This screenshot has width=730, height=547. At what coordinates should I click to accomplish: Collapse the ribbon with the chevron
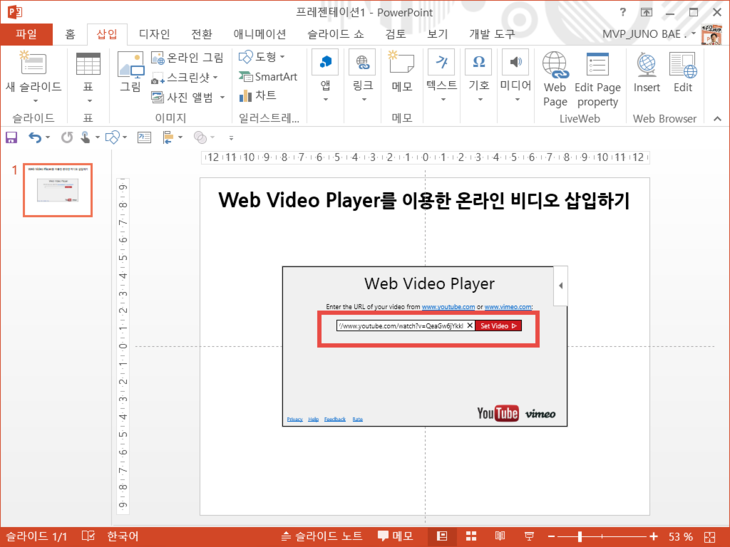point(717,119)
